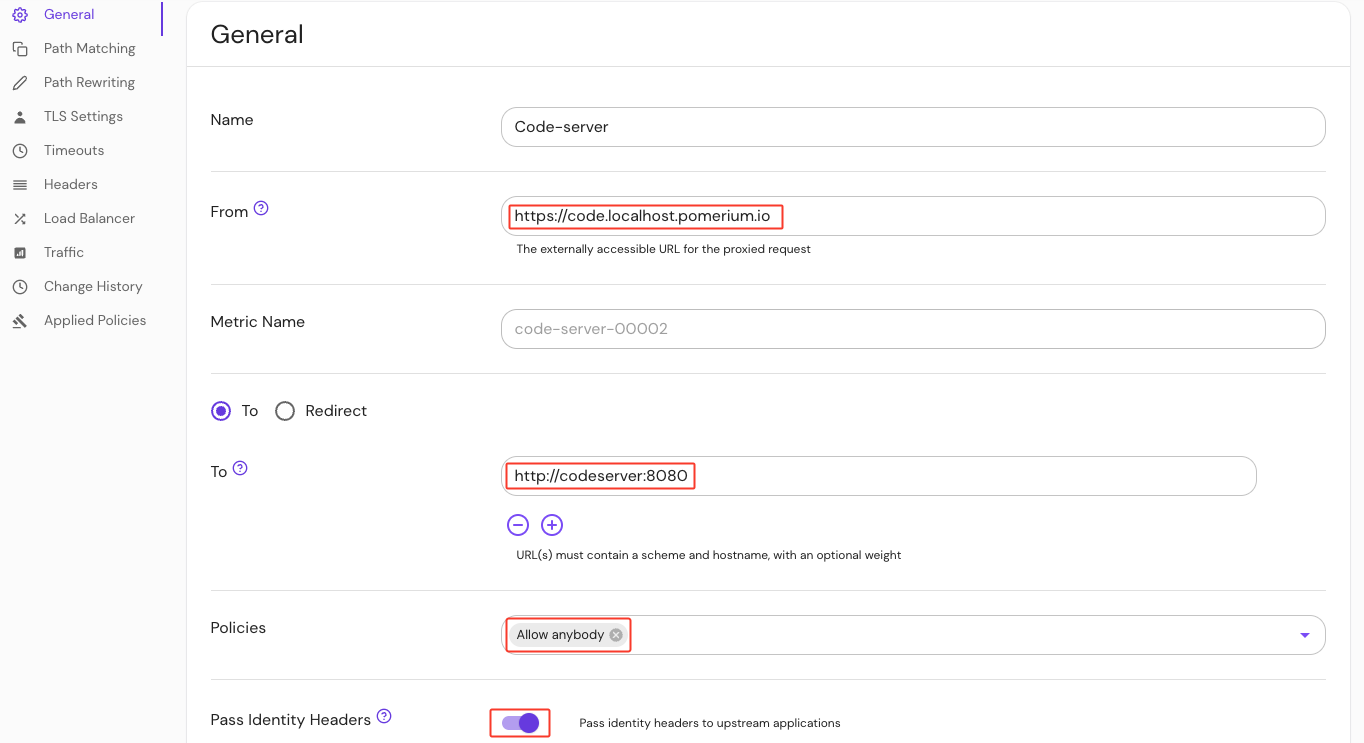The width and height of the screenshot is (1364, 743).
Task: Expand the Policies dropdown arrow
Action: coord(1304,635)
